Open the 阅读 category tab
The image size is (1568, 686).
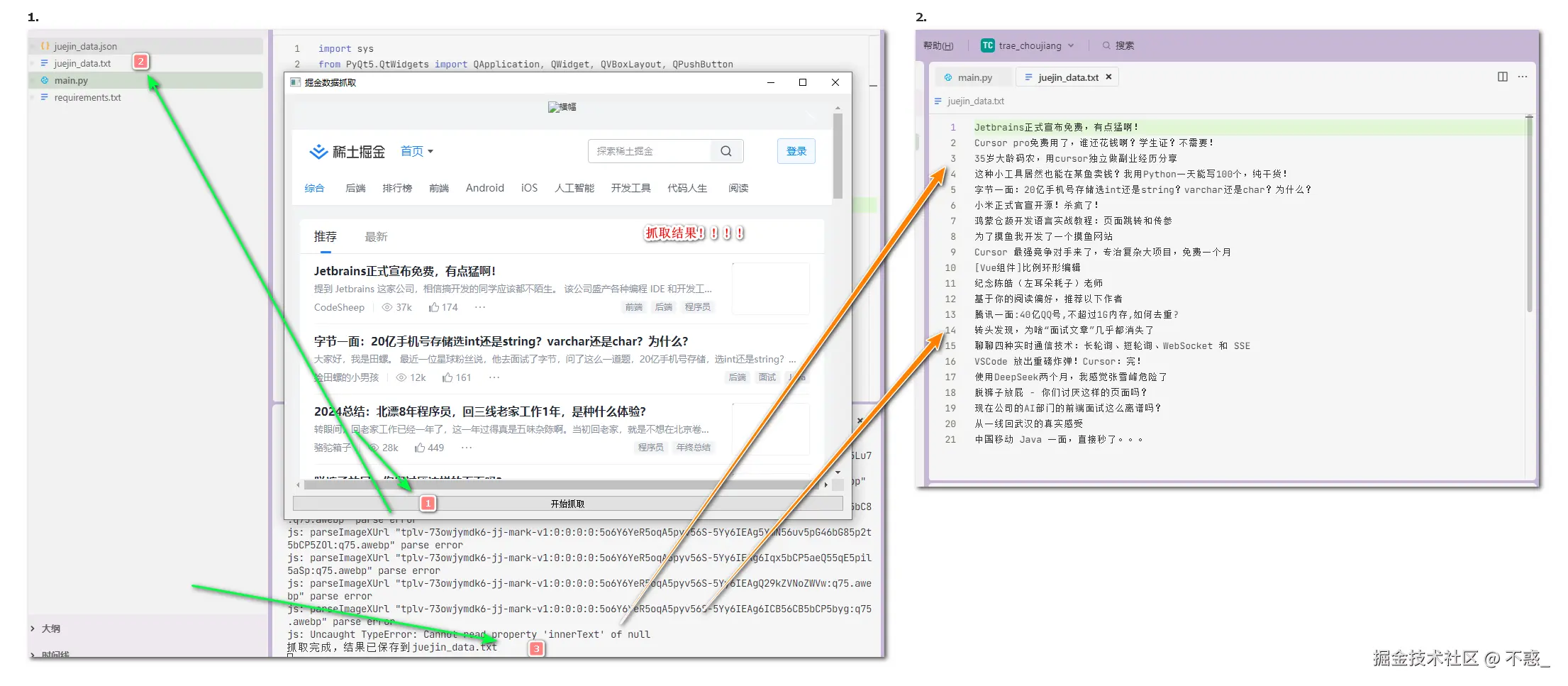738,188
